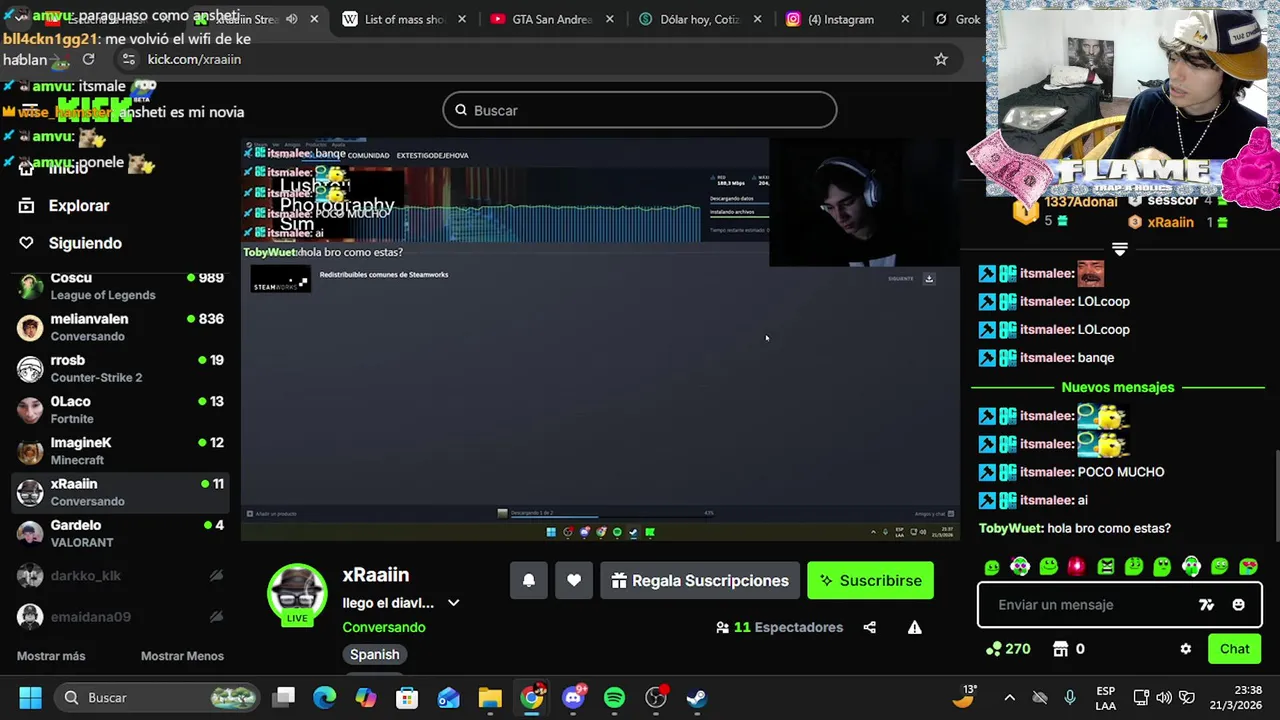Bookmark this page with the star icon
Screen dimensions: 1280x720
tap(940, 59)
